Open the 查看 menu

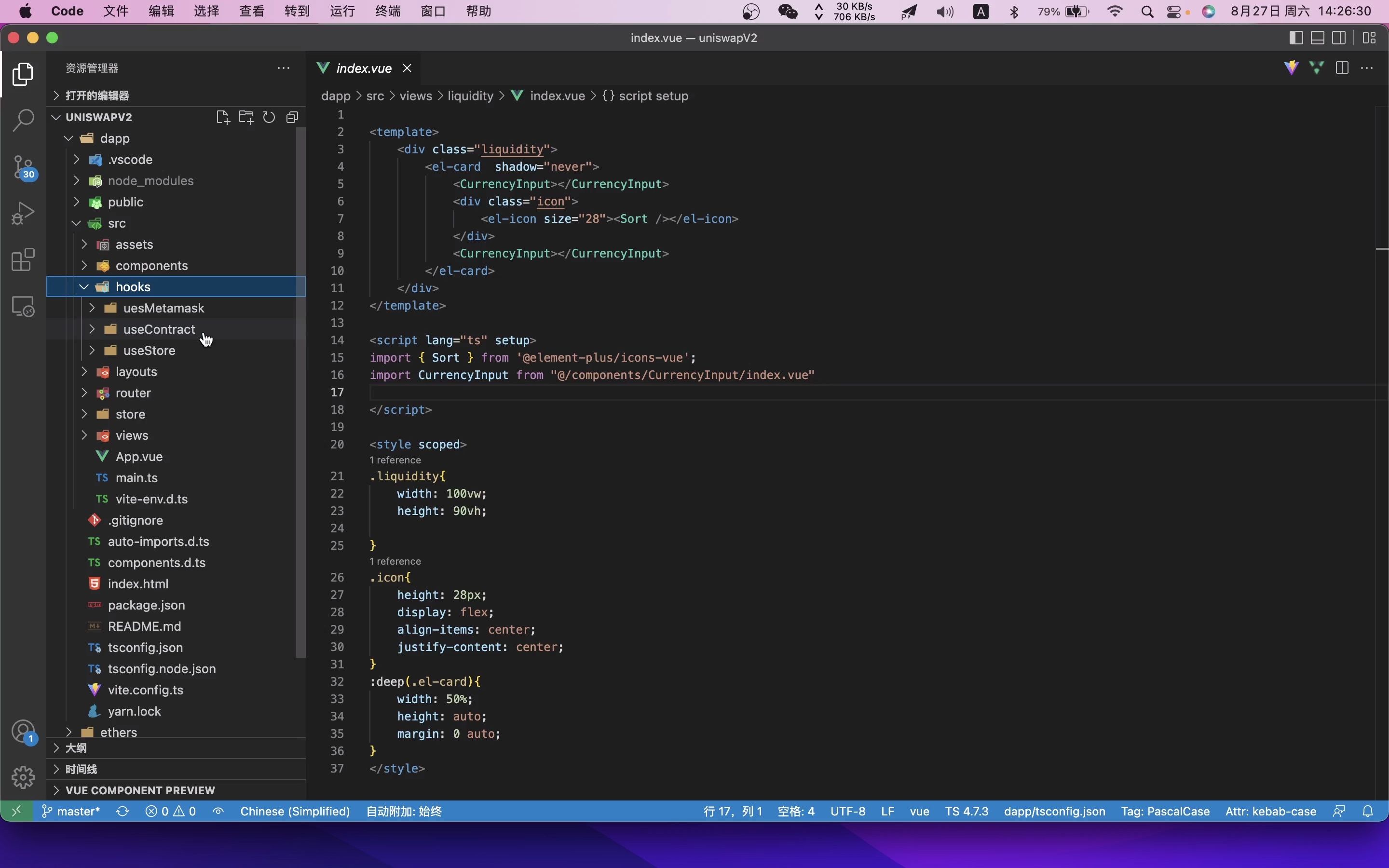pyautogui.click(x=251, y=12)
